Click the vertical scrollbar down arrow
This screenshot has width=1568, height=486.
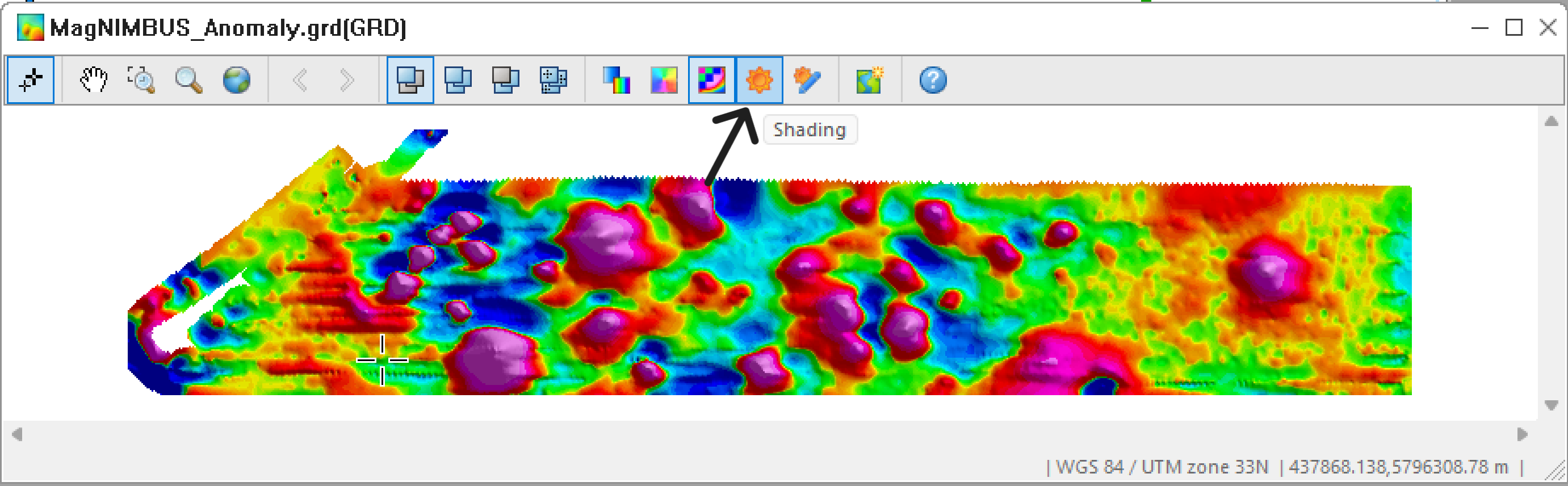(1551, 405)
